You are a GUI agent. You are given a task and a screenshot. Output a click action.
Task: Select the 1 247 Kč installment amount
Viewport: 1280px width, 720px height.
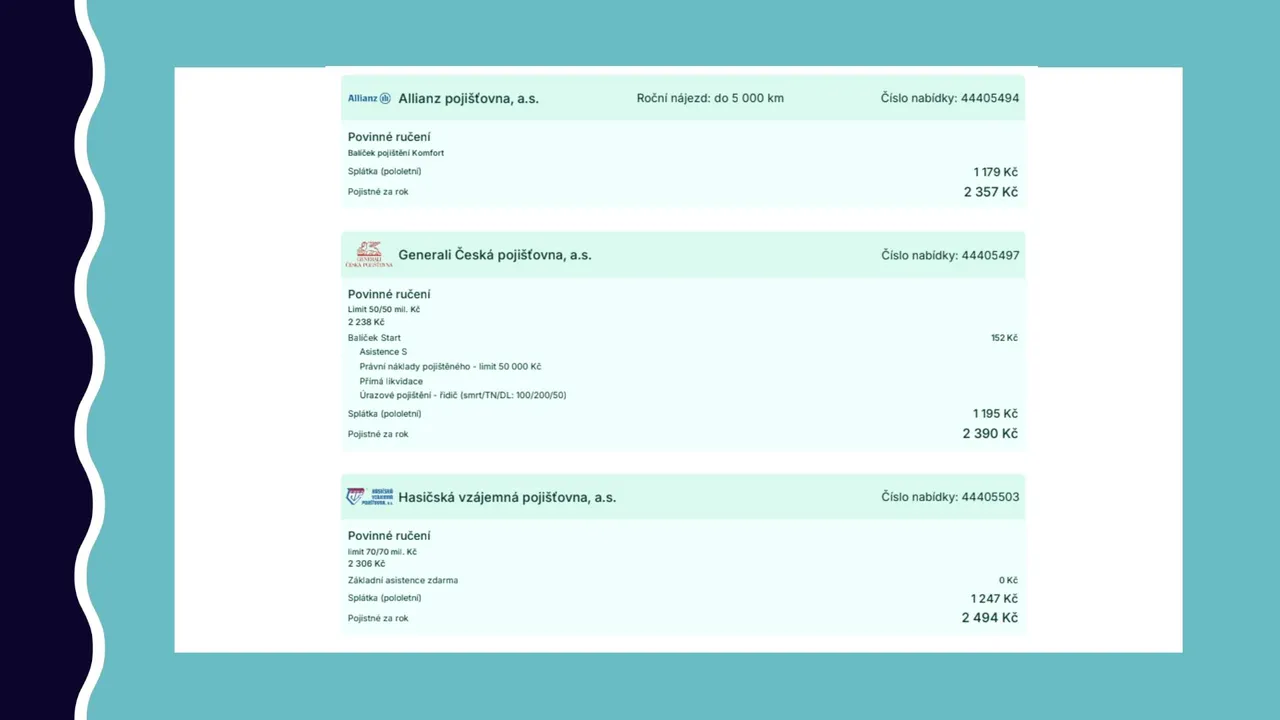[994, 599]
